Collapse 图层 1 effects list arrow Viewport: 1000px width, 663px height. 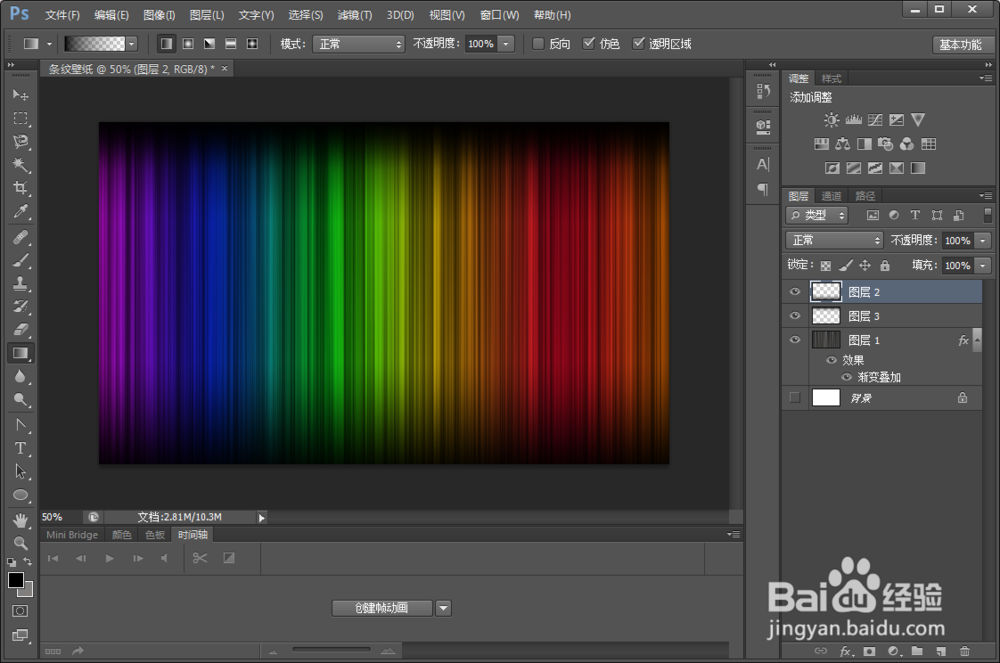tap(976, 340)
